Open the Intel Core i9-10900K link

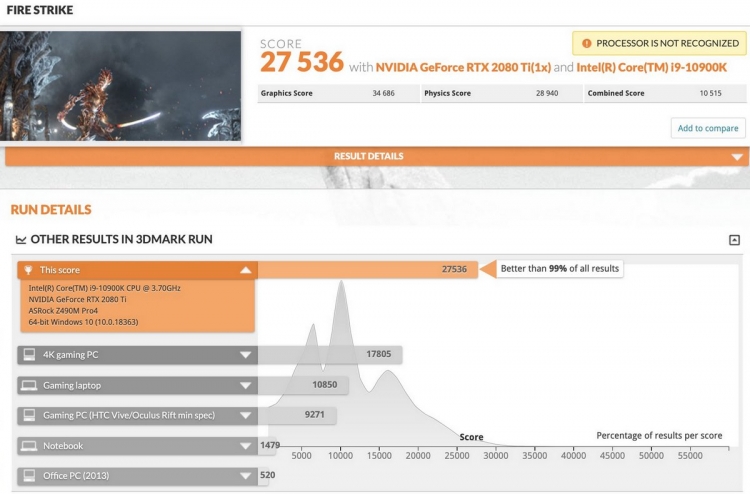[651, 67]
